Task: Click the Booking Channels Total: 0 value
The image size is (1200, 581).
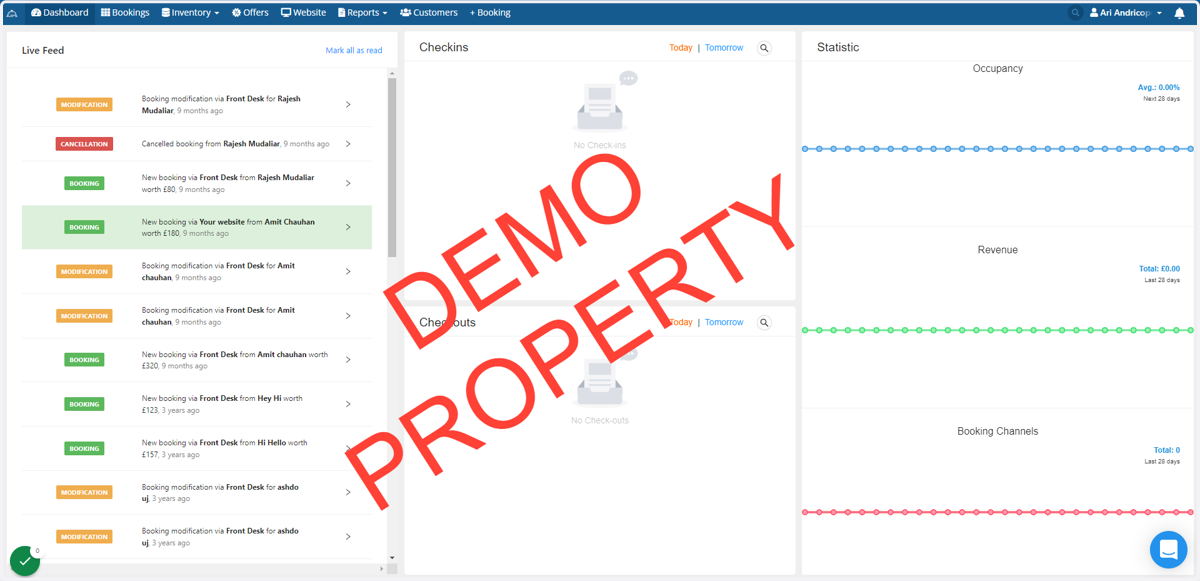Action: tap(1166, 450)
